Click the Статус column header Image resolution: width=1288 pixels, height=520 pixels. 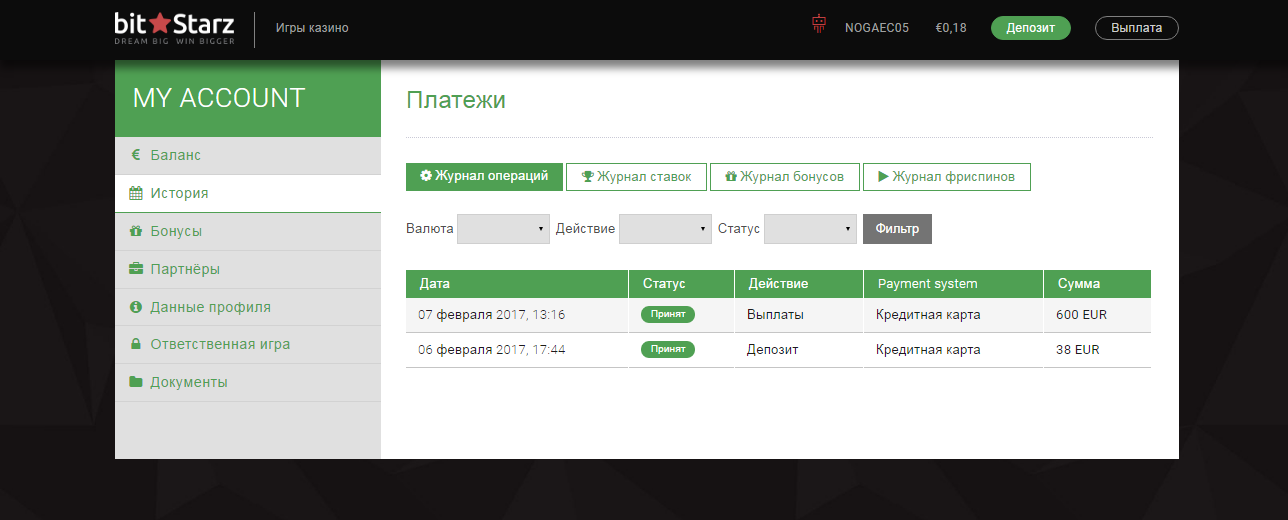pos(682,284)
